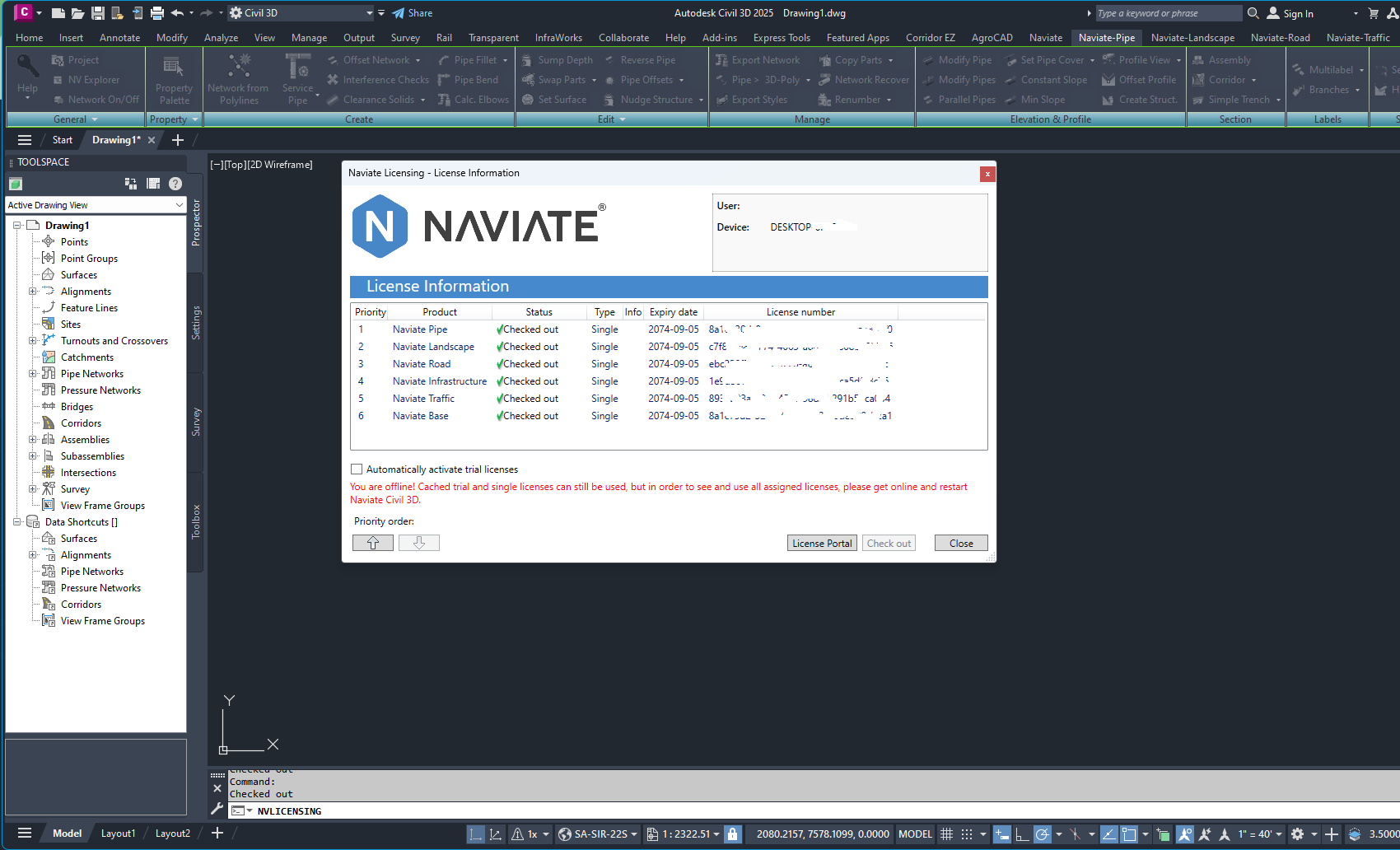This screenshot has width=1400, height=850.
Task: Switch to the Layout1 tab
Action: click(118, 834)
